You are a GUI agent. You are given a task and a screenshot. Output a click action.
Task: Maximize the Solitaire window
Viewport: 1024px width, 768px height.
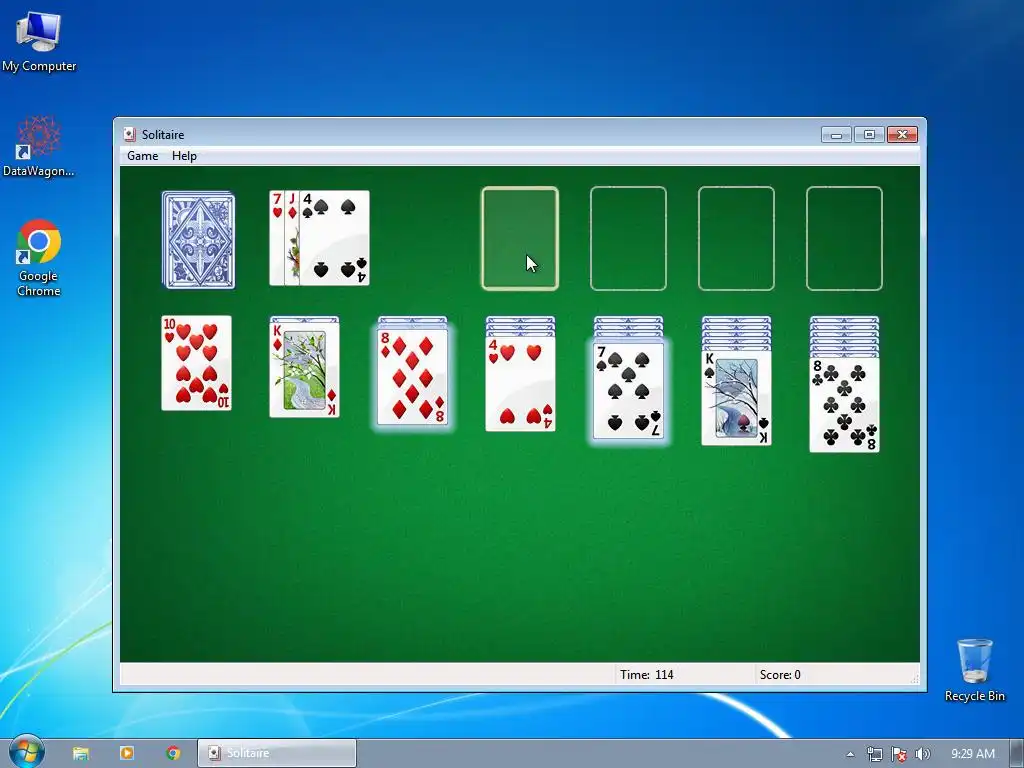[869, 135]
